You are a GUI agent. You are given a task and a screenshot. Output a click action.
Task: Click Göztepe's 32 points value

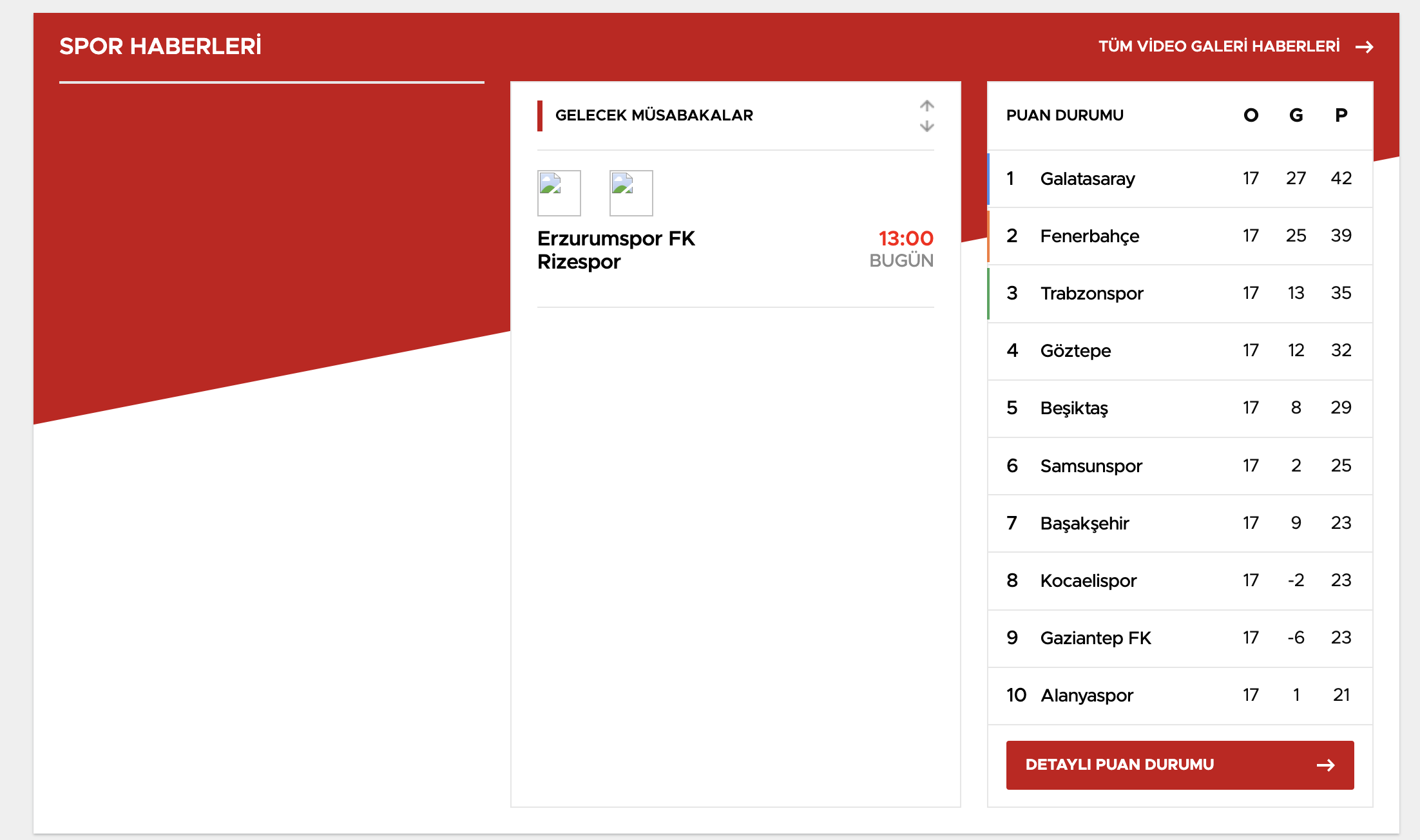(1341, 350)
